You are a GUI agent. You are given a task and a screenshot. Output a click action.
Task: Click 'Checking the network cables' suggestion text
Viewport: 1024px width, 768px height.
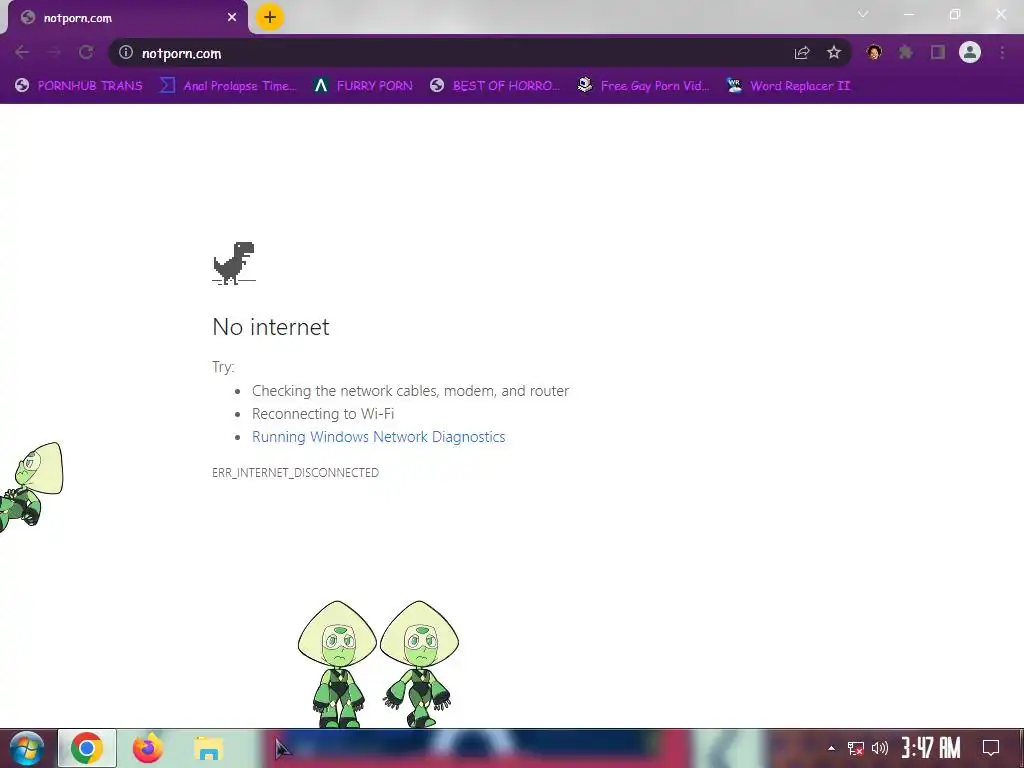pos(410,391)
